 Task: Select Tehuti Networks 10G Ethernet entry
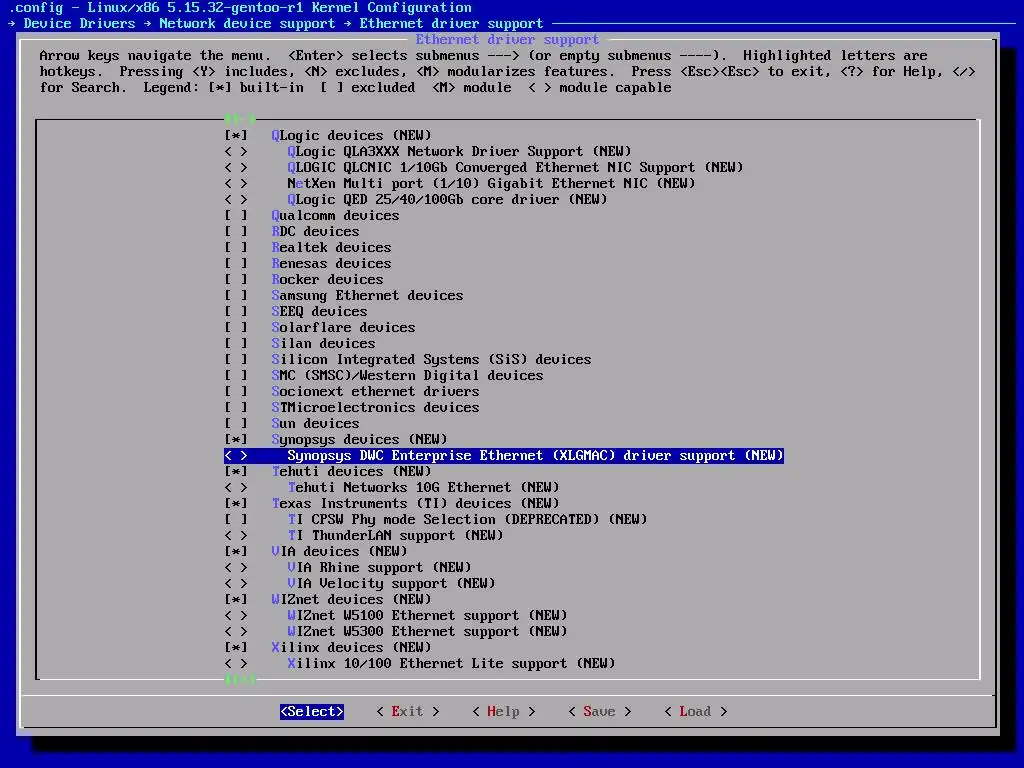tap(423, 488)
